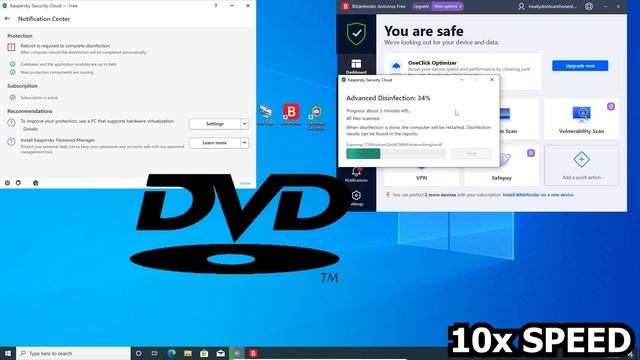Open Task View on taskbar
The image size is (640, 360).
[155, 353]
